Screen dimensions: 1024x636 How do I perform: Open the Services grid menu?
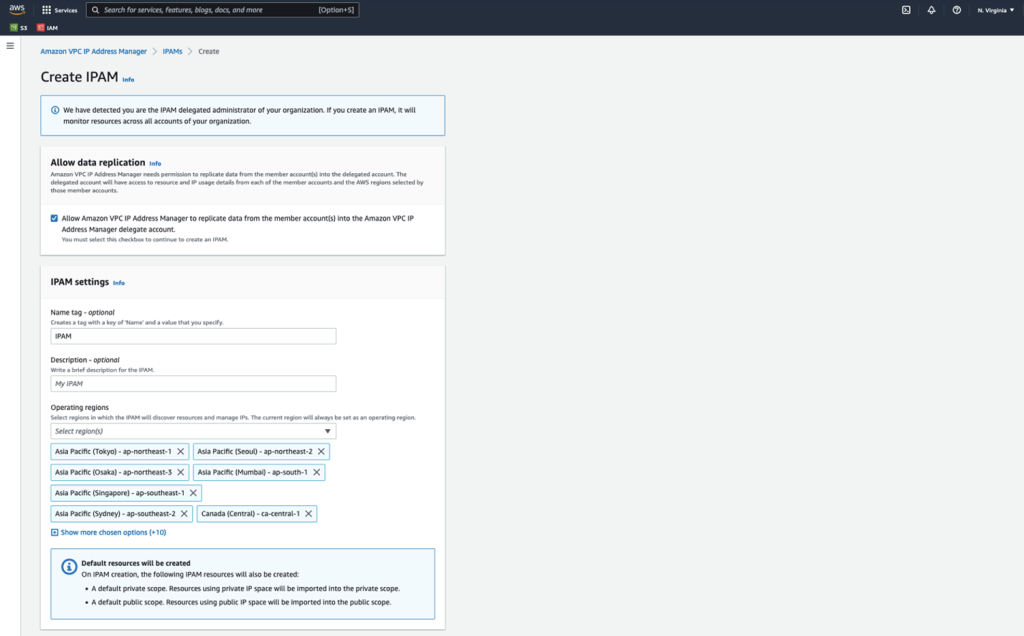tap(59, 10)
